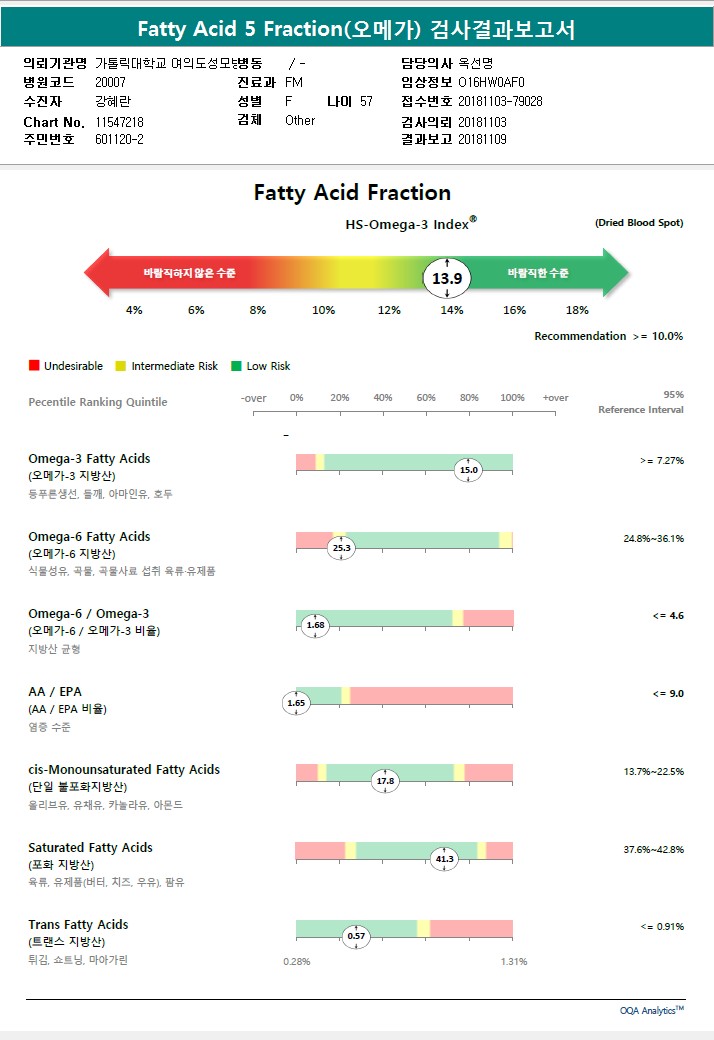Click the teal report title header bar
This screenshot has width=714, height=1040.
[357, 29]
